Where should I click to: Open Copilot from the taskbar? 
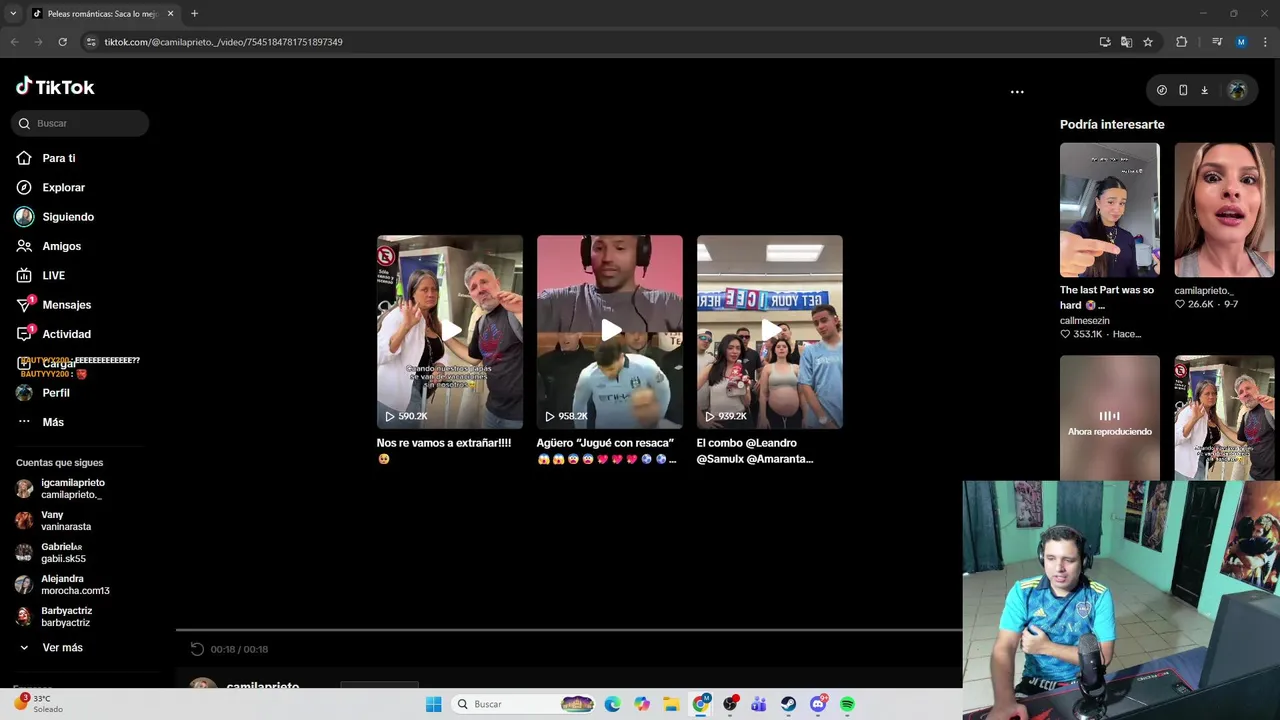(x=642, y=704)
